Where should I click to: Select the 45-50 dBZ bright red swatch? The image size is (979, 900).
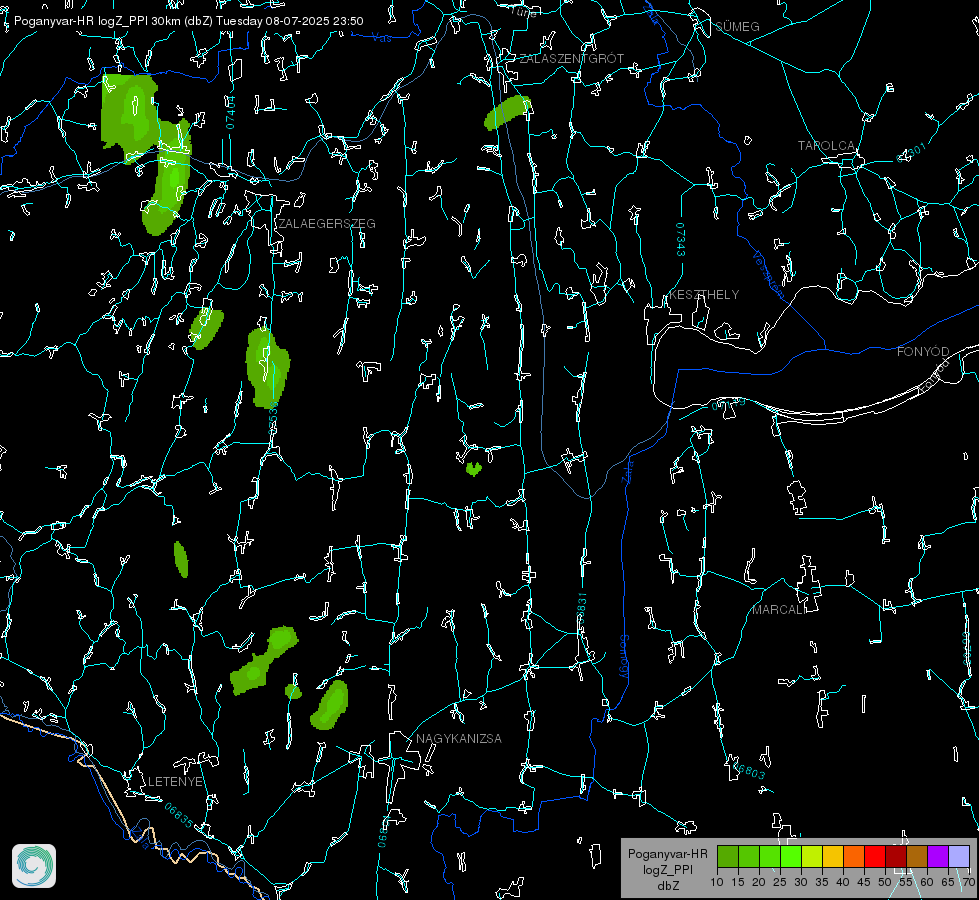point(875,857)
